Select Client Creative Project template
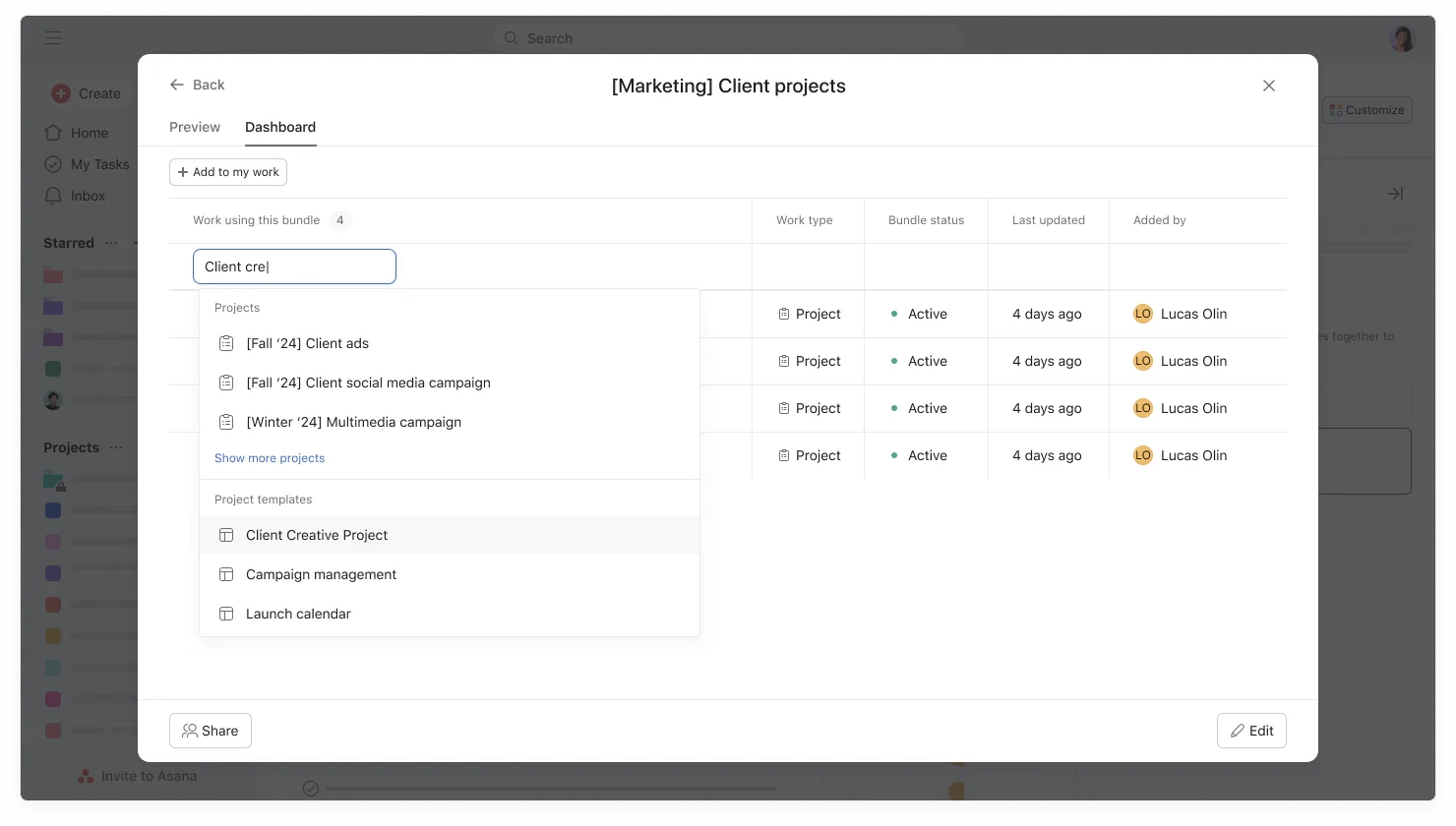Screen dimensions: 1456x826 pos(317,535)
